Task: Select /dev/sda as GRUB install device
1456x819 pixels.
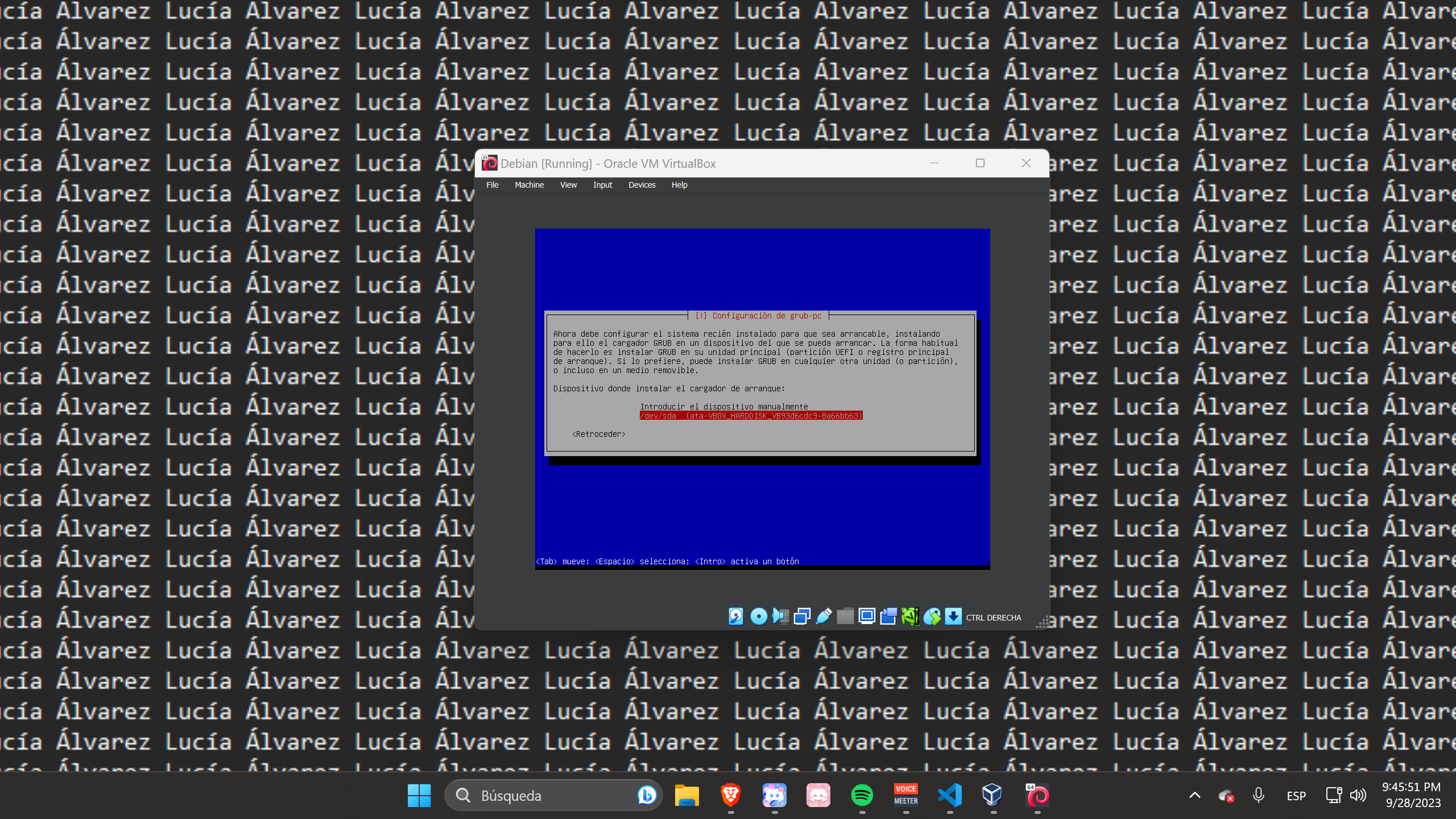Action: tap(751, 415)
